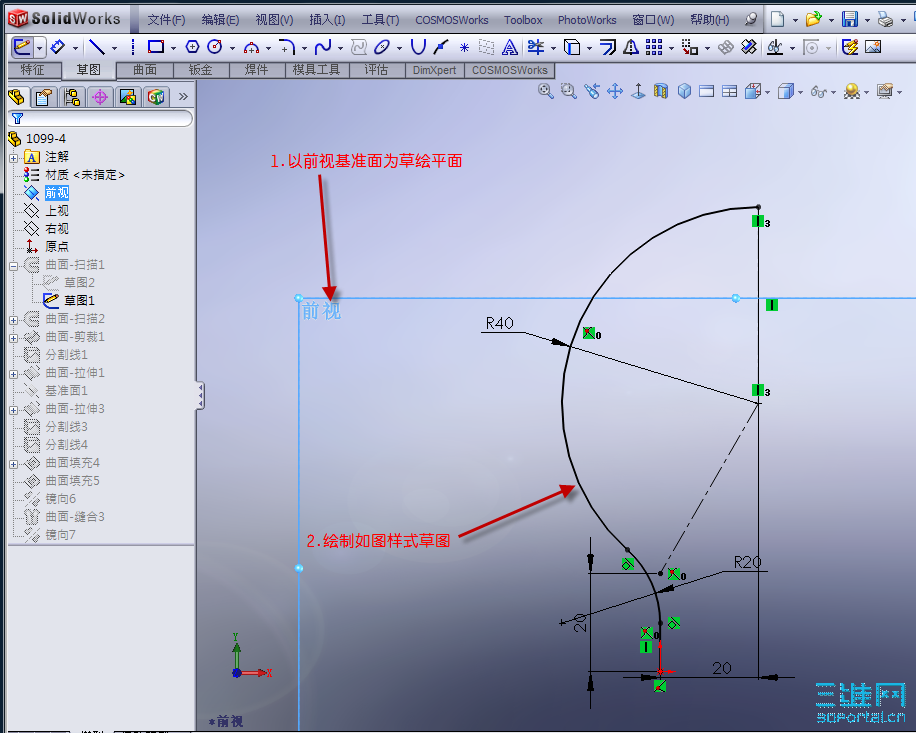Open the 文件(F) menu
The height and width of the screenshot is (733, 916).
pos(166,20)
